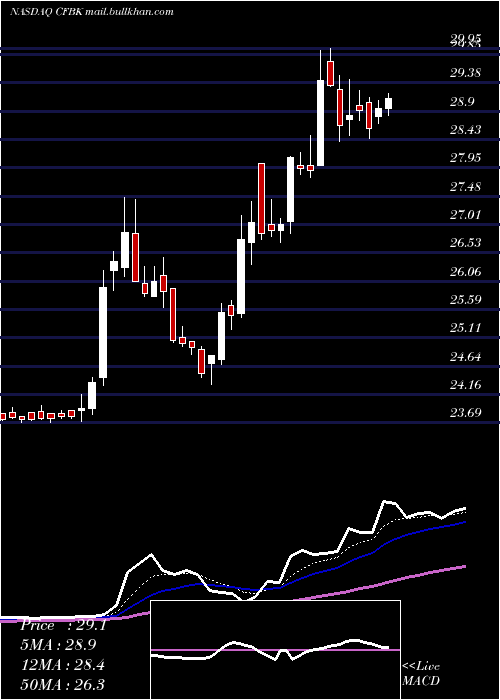Select the 23.69 price axis label

465,412
